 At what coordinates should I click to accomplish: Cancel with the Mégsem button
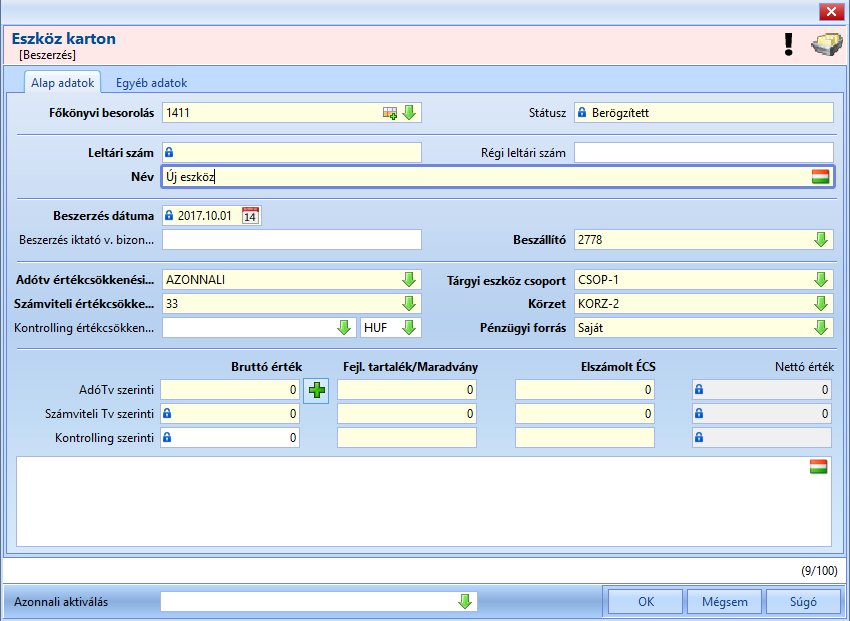[724, 601]
